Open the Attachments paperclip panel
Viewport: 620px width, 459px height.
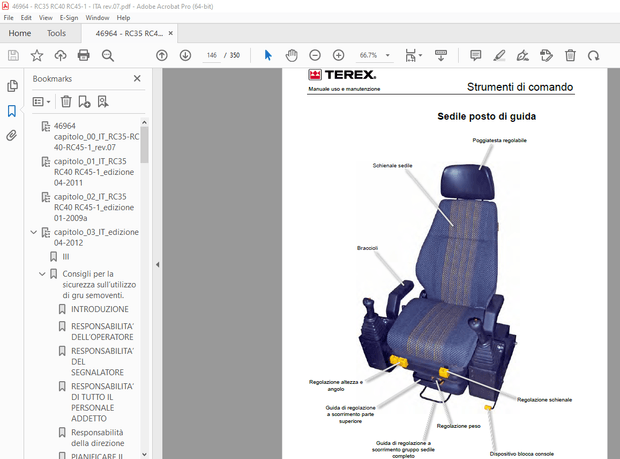(x=11, y=136)
